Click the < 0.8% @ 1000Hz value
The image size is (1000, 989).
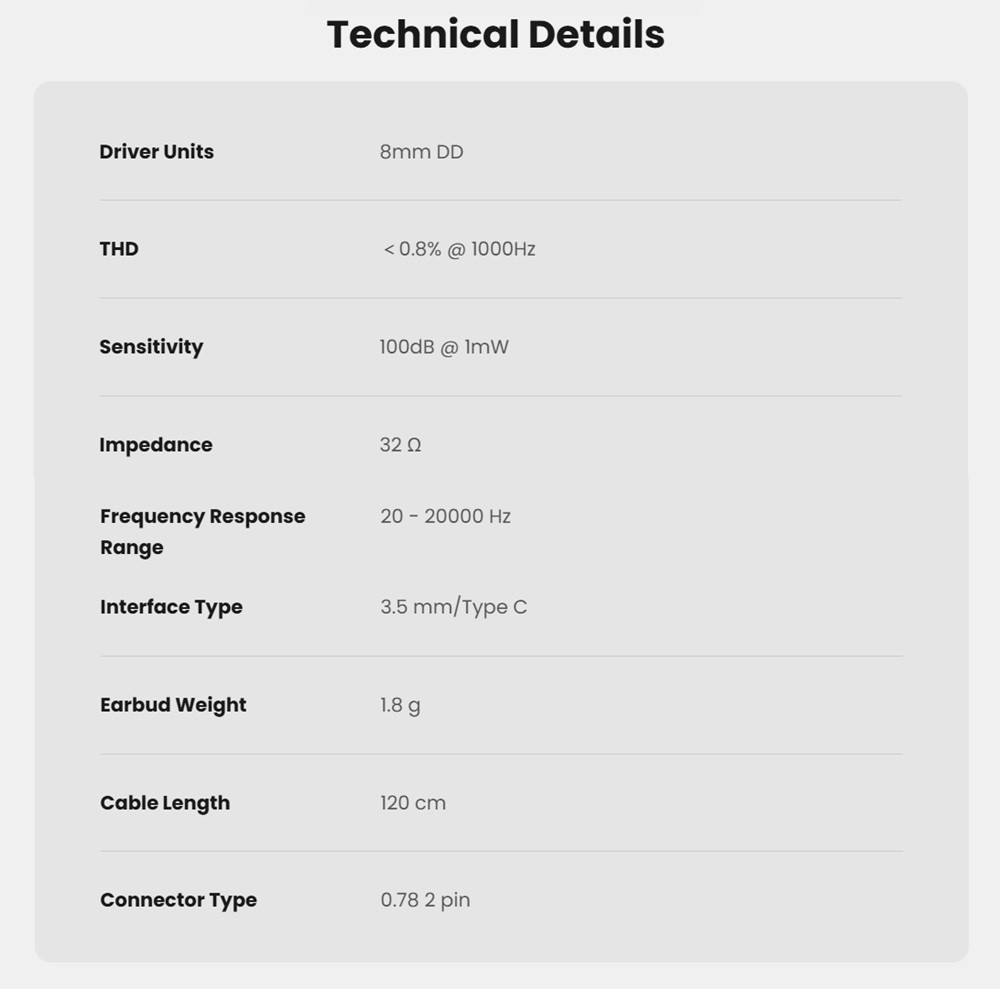click(460, 249)
